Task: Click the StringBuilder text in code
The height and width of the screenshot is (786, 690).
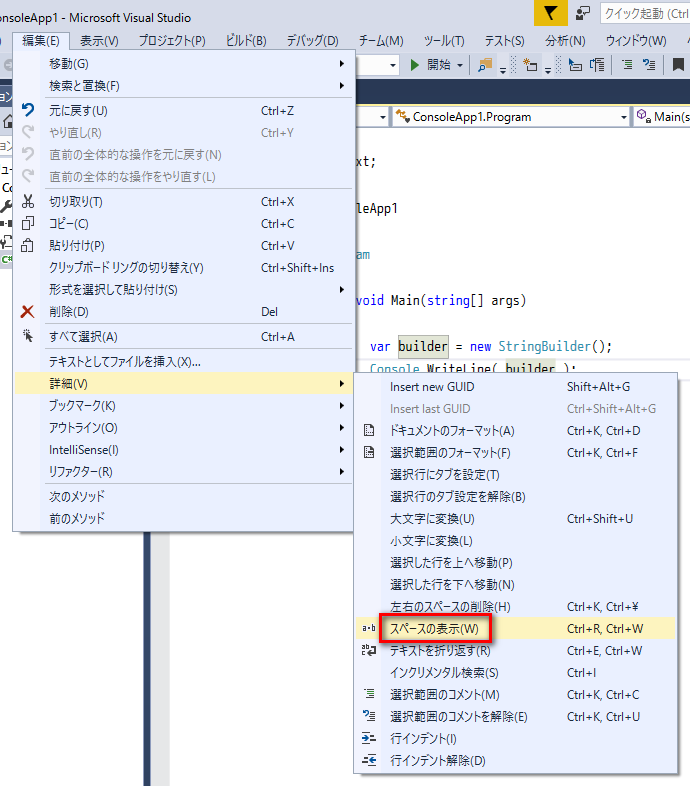Action: pos(545,346)
